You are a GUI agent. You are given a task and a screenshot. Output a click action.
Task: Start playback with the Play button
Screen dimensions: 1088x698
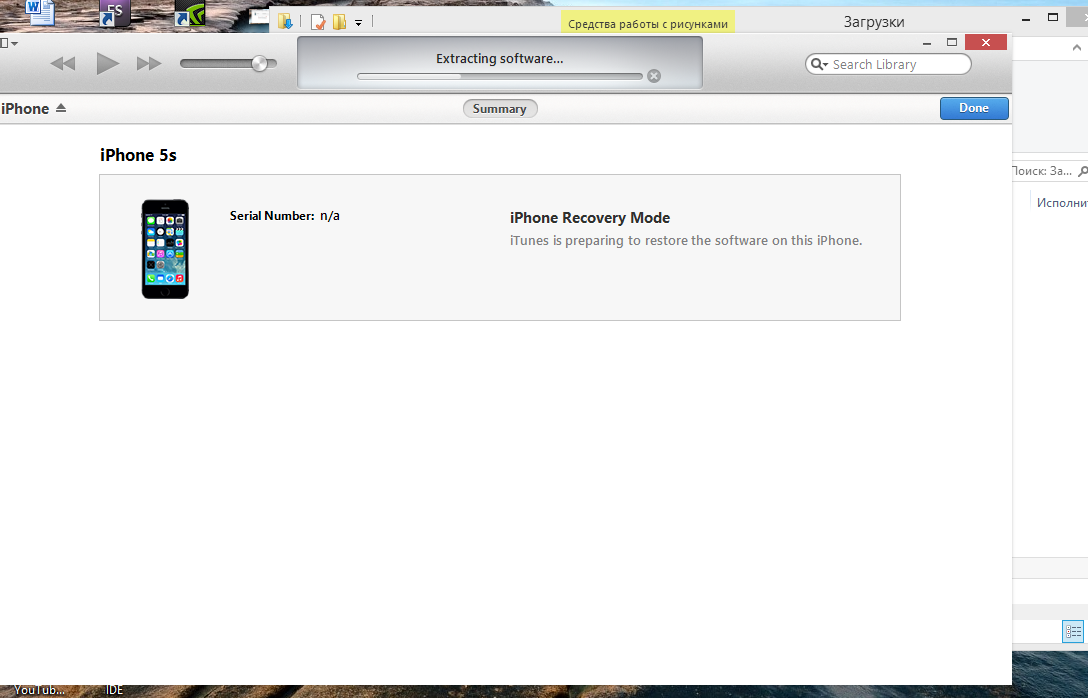(x=107, y=63)
